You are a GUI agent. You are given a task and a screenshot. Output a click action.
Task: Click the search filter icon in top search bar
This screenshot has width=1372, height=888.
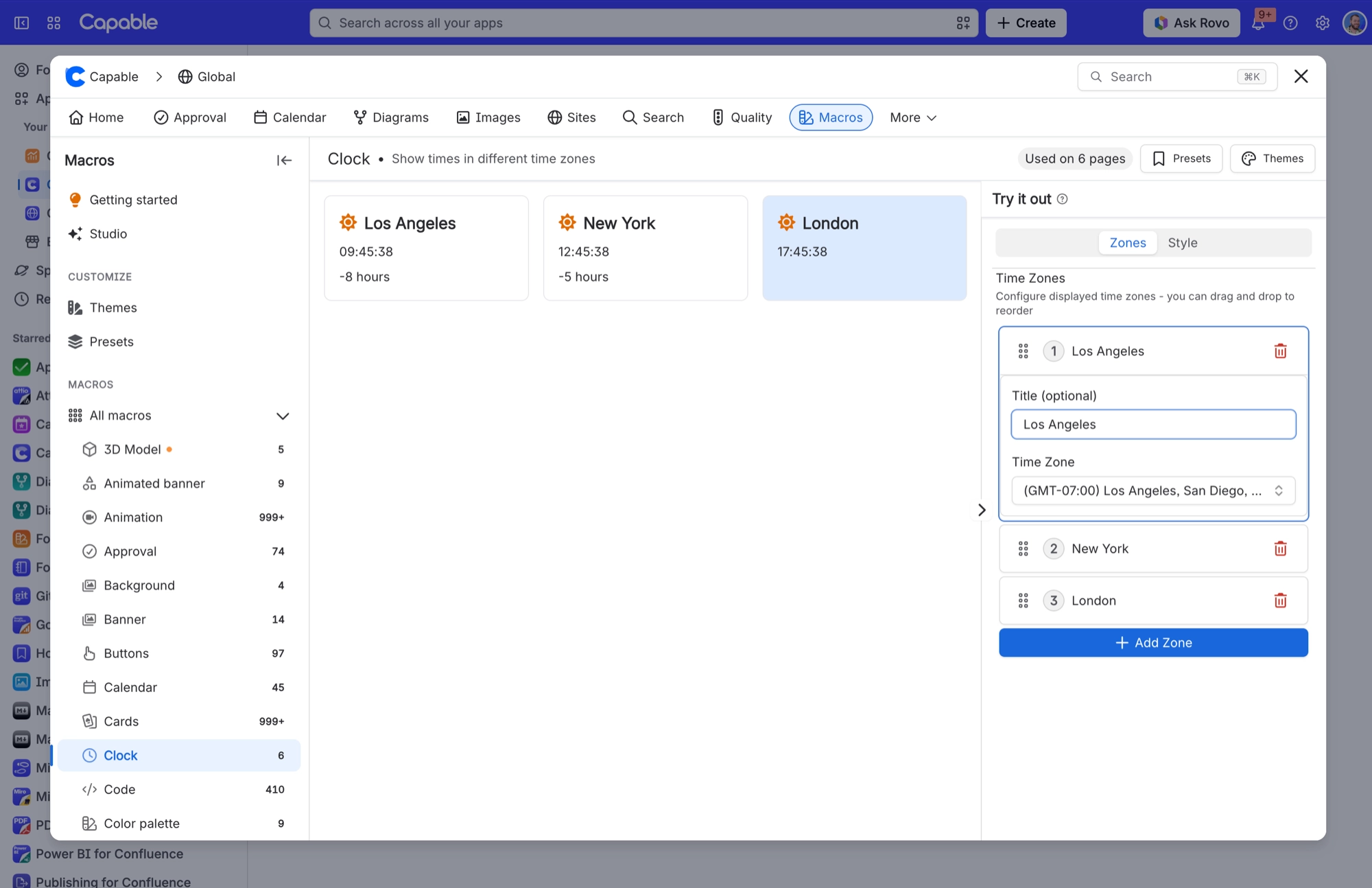pyautogui.click(x=963, y=23)
